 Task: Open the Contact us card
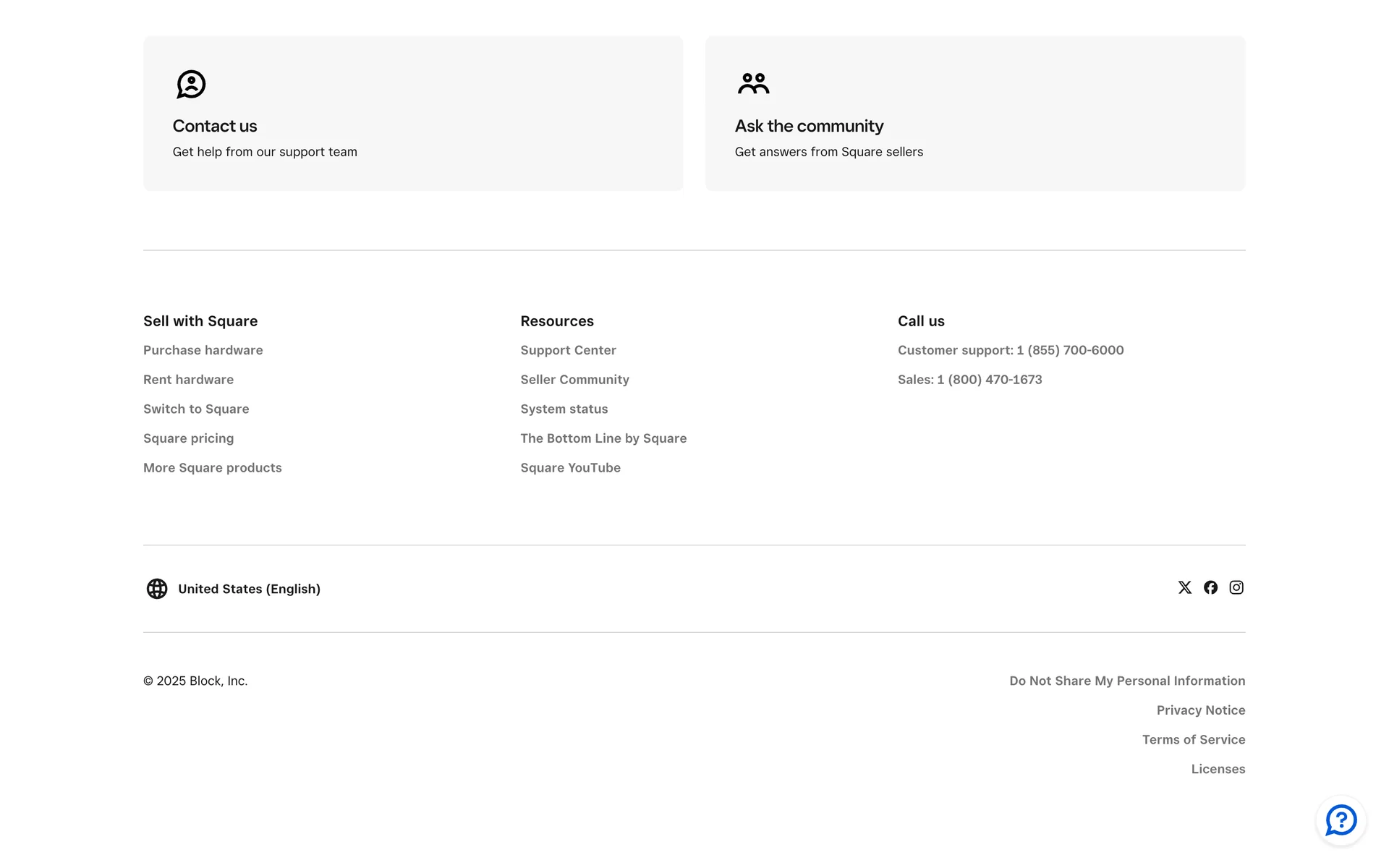413,114
